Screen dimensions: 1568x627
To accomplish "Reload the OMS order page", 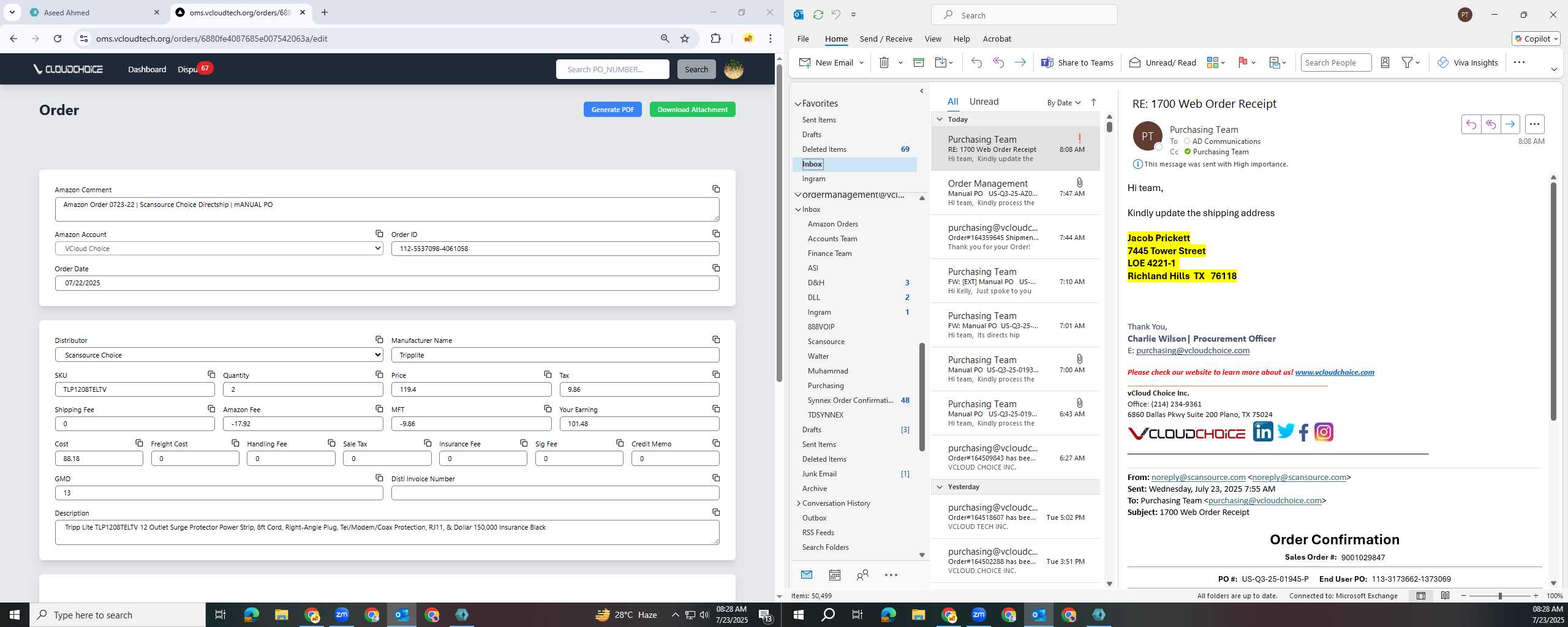I will (x=58, y=39).
